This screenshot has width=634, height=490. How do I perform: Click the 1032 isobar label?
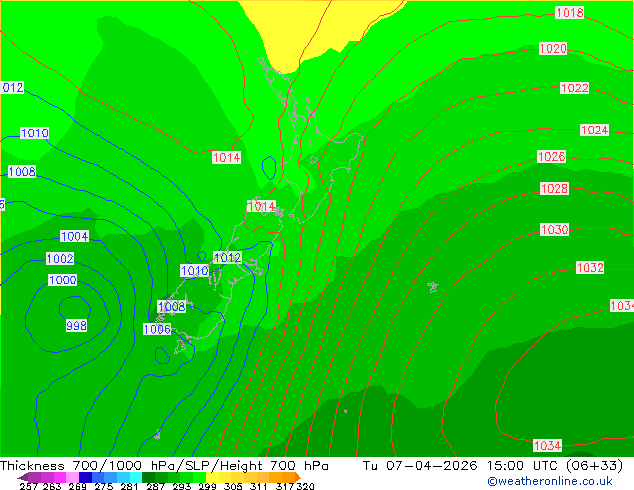point(590,267)
